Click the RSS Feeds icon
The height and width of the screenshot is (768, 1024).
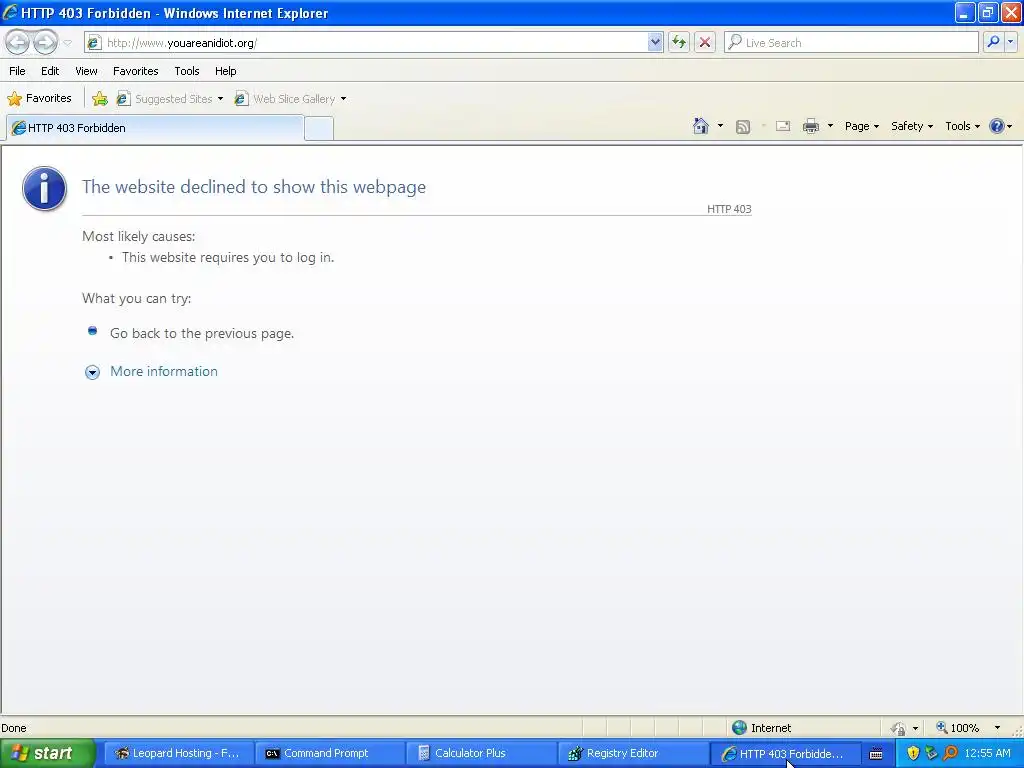[743, 127]
